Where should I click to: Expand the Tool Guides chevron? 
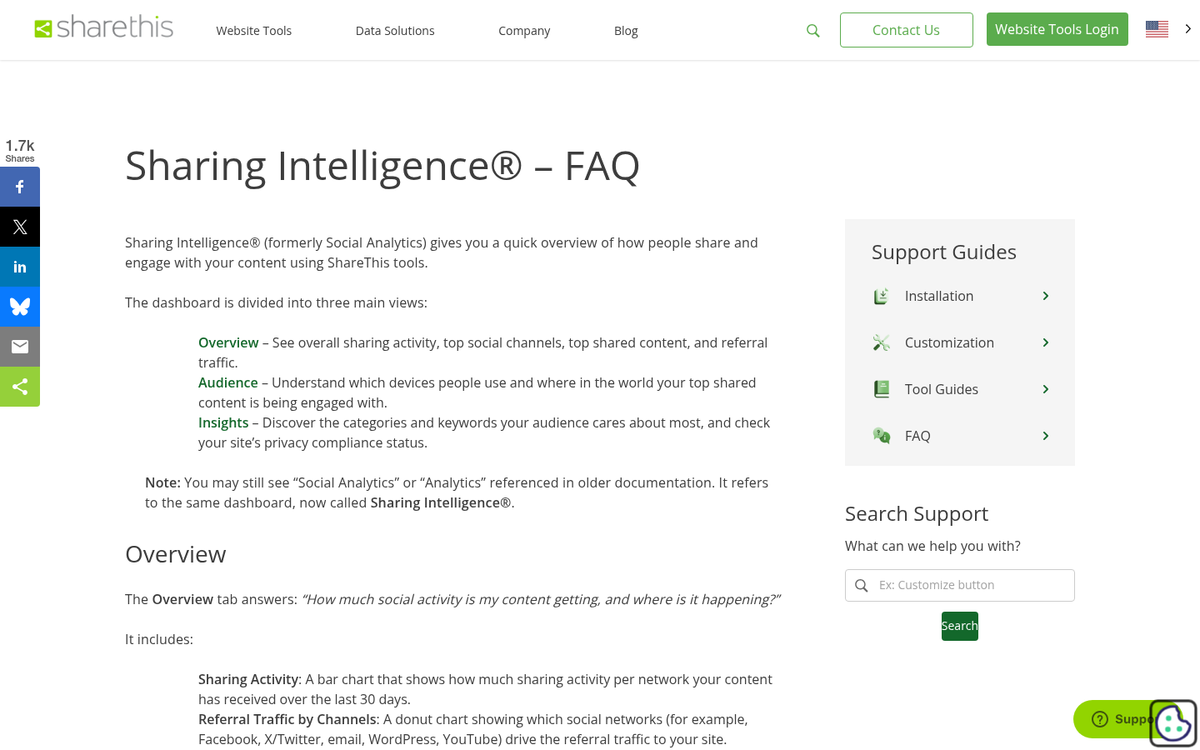pyautogui.click(x=1045, y=389)
